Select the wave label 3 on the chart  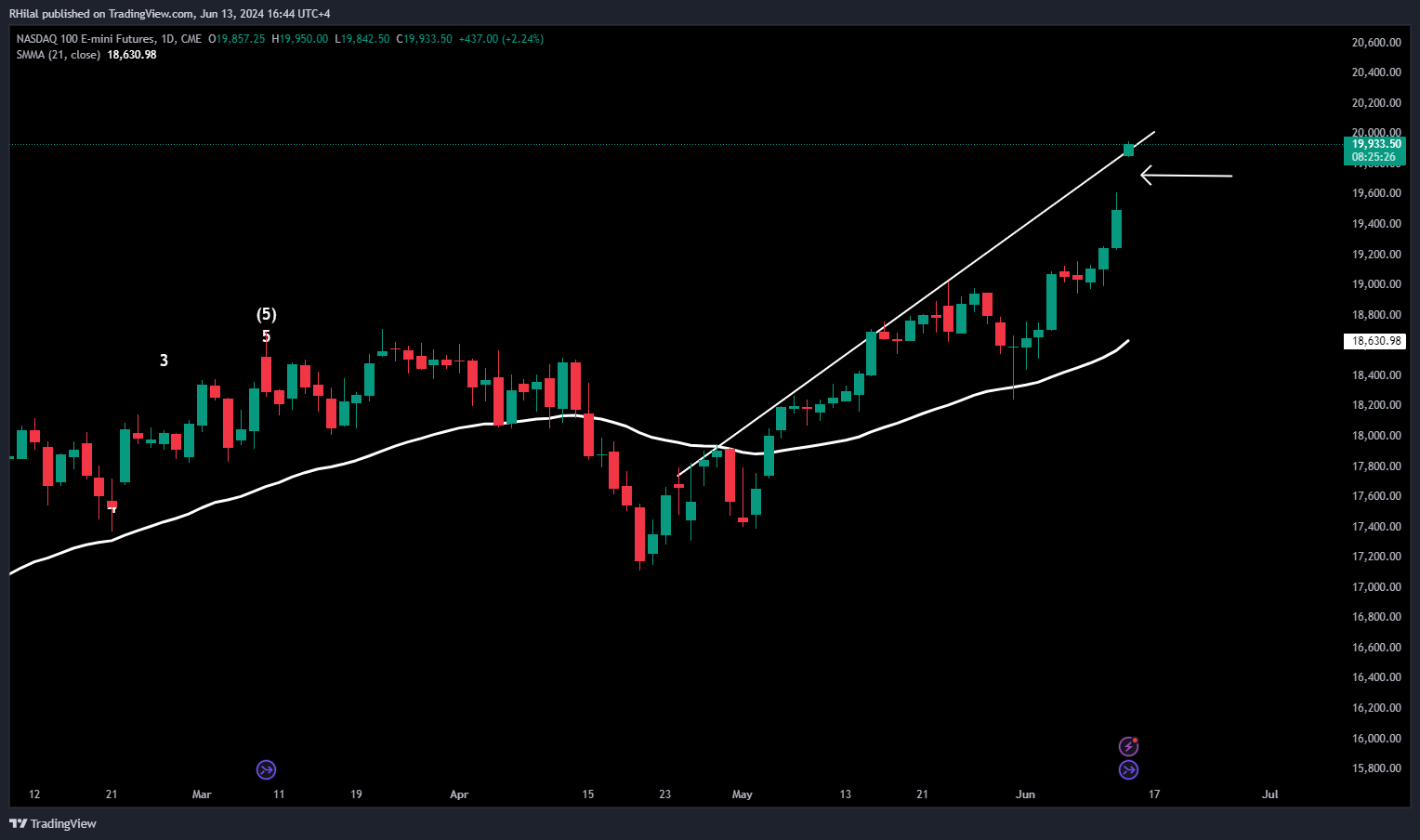pos(164,361)
